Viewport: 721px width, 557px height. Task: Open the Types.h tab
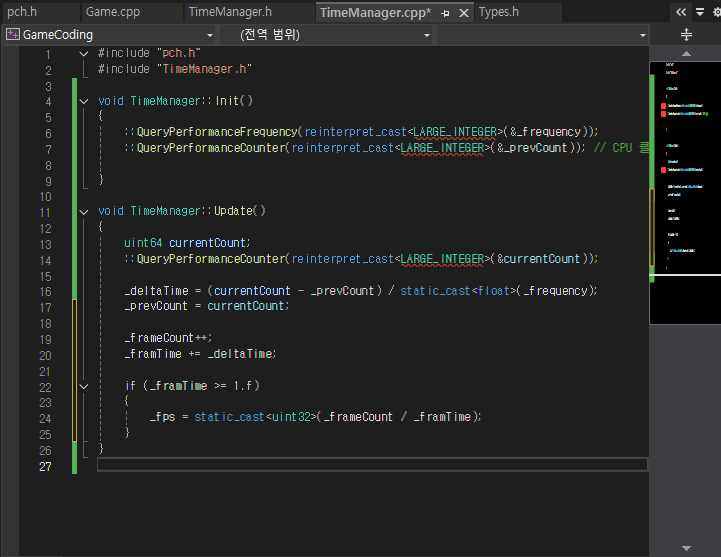(498, 11)
